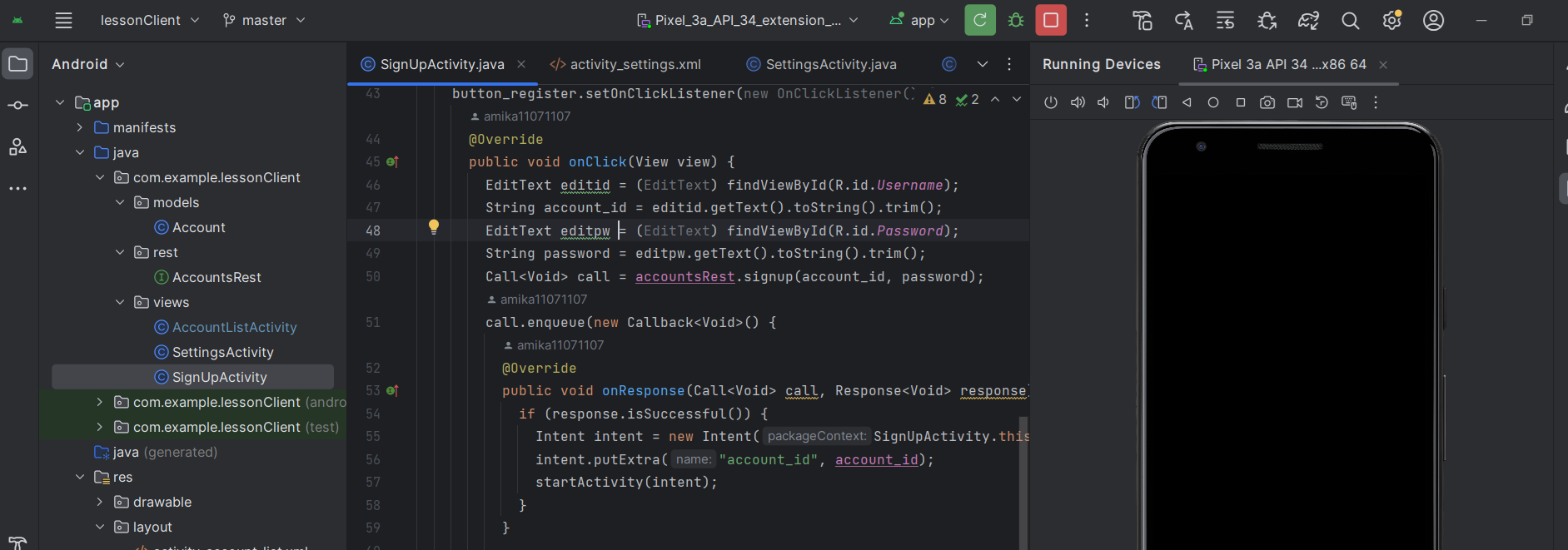This screenshot has height=550, width=1568.
Task: Collapse the models package
Action: tap(120, 202)
